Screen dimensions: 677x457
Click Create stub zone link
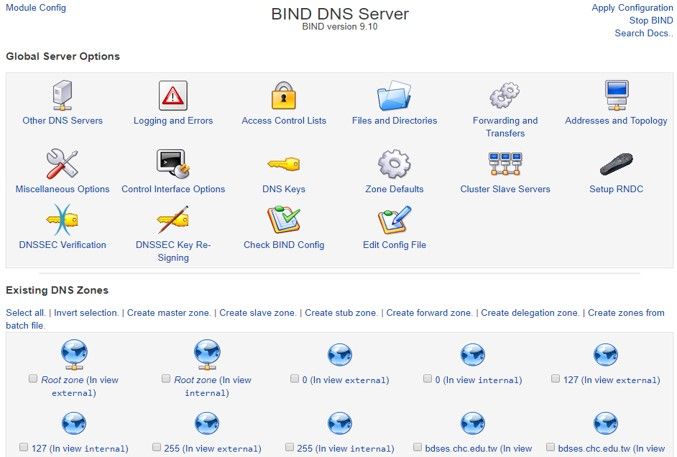(x=341, y=313)
